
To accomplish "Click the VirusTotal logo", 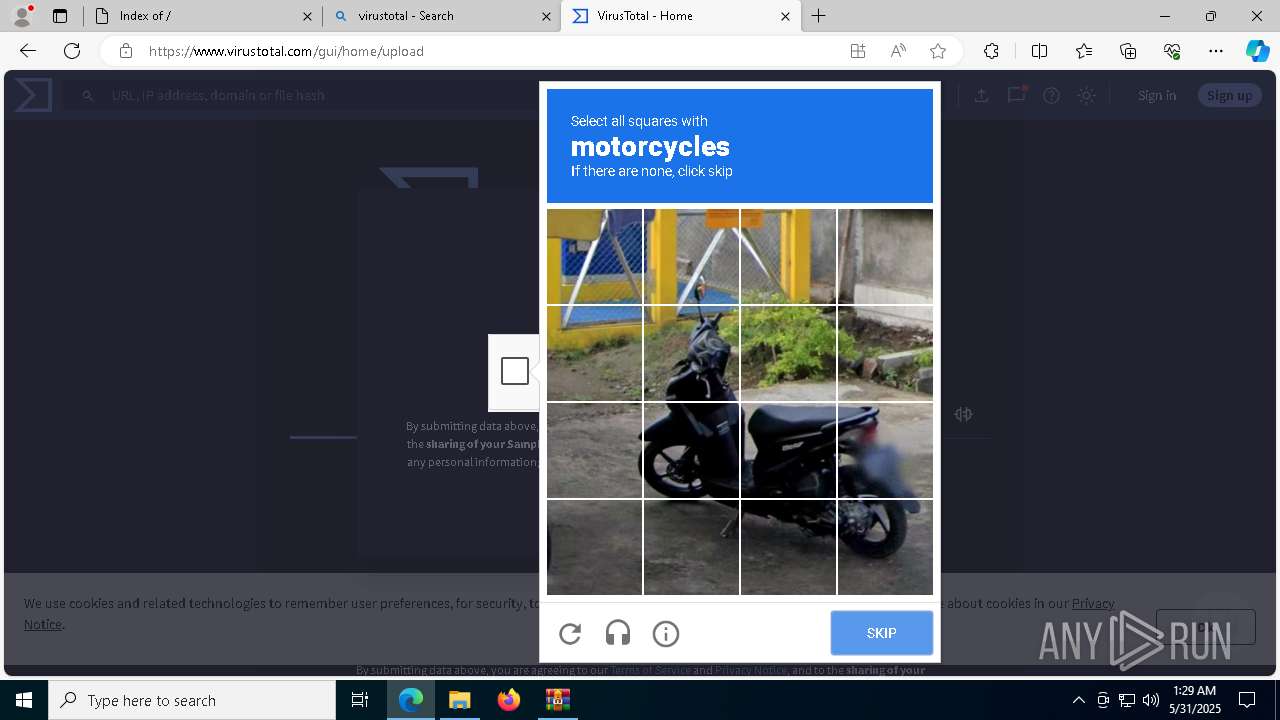I will click(x=33, y=95).
